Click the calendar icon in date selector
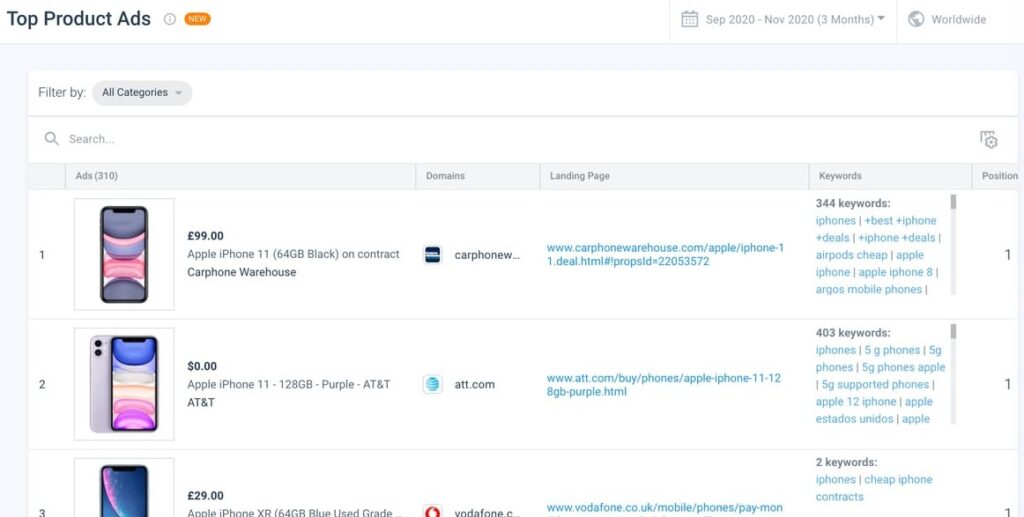The height and width of the screenshot is (517, 1024). [690, 20]
